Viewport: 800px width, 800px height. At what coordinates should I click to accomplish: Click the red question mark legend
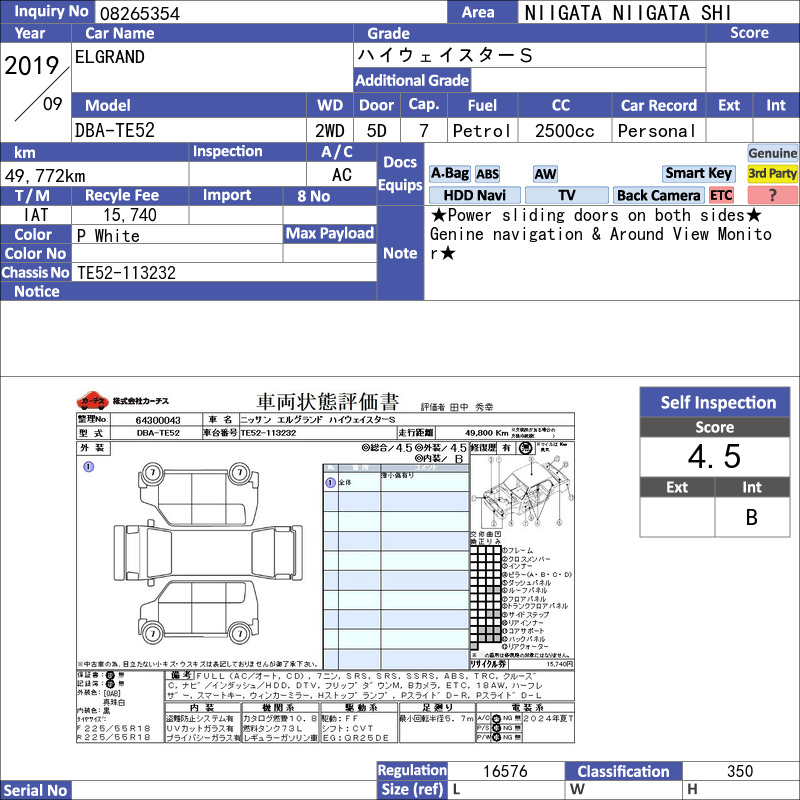coord(773,196)
